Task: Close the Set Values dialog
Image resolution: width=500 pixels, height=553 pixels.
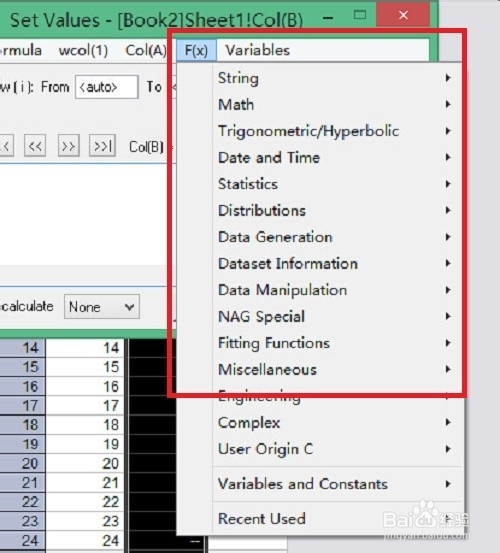Action: (x=403, y=15)
